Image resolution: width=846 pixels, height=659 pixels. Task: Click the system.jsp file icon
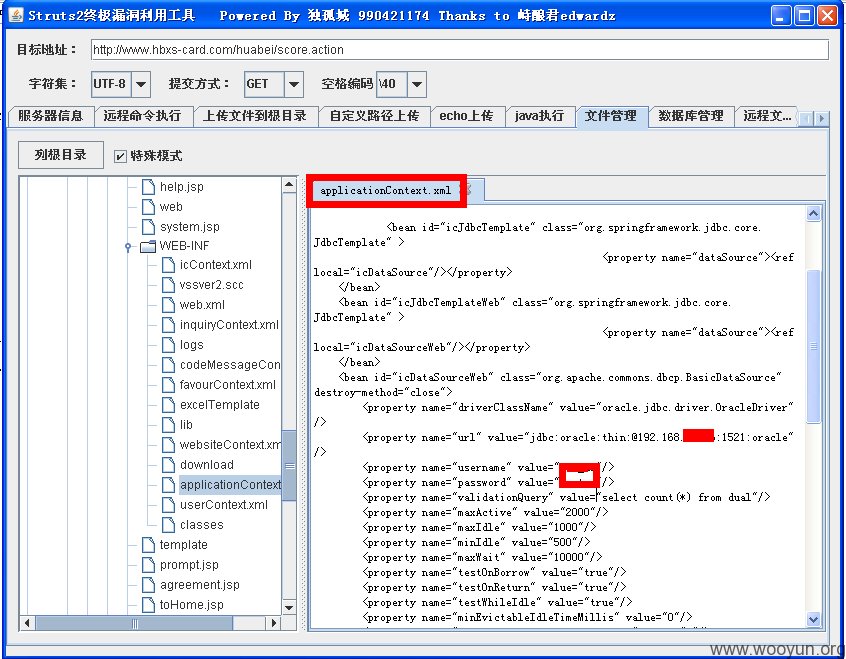pyautogui.click(x=148, y=227)
